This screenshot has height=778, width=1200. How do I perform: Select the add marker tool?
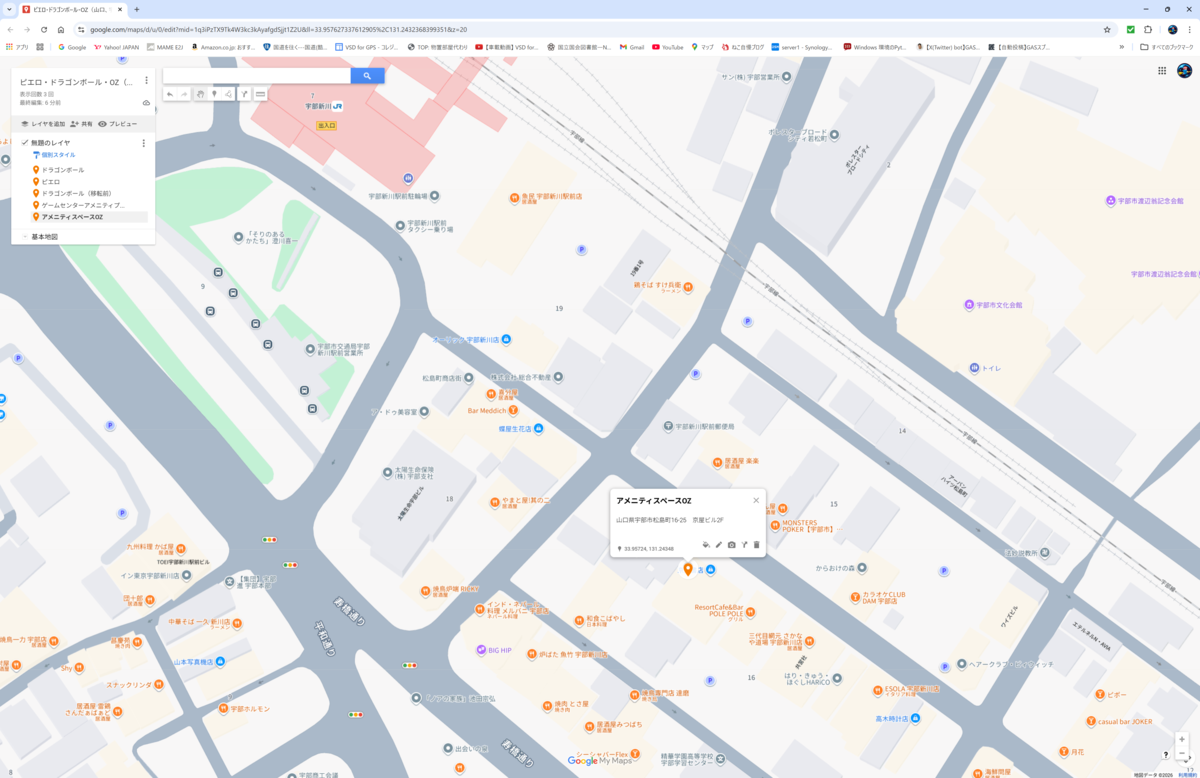point(214,94)
